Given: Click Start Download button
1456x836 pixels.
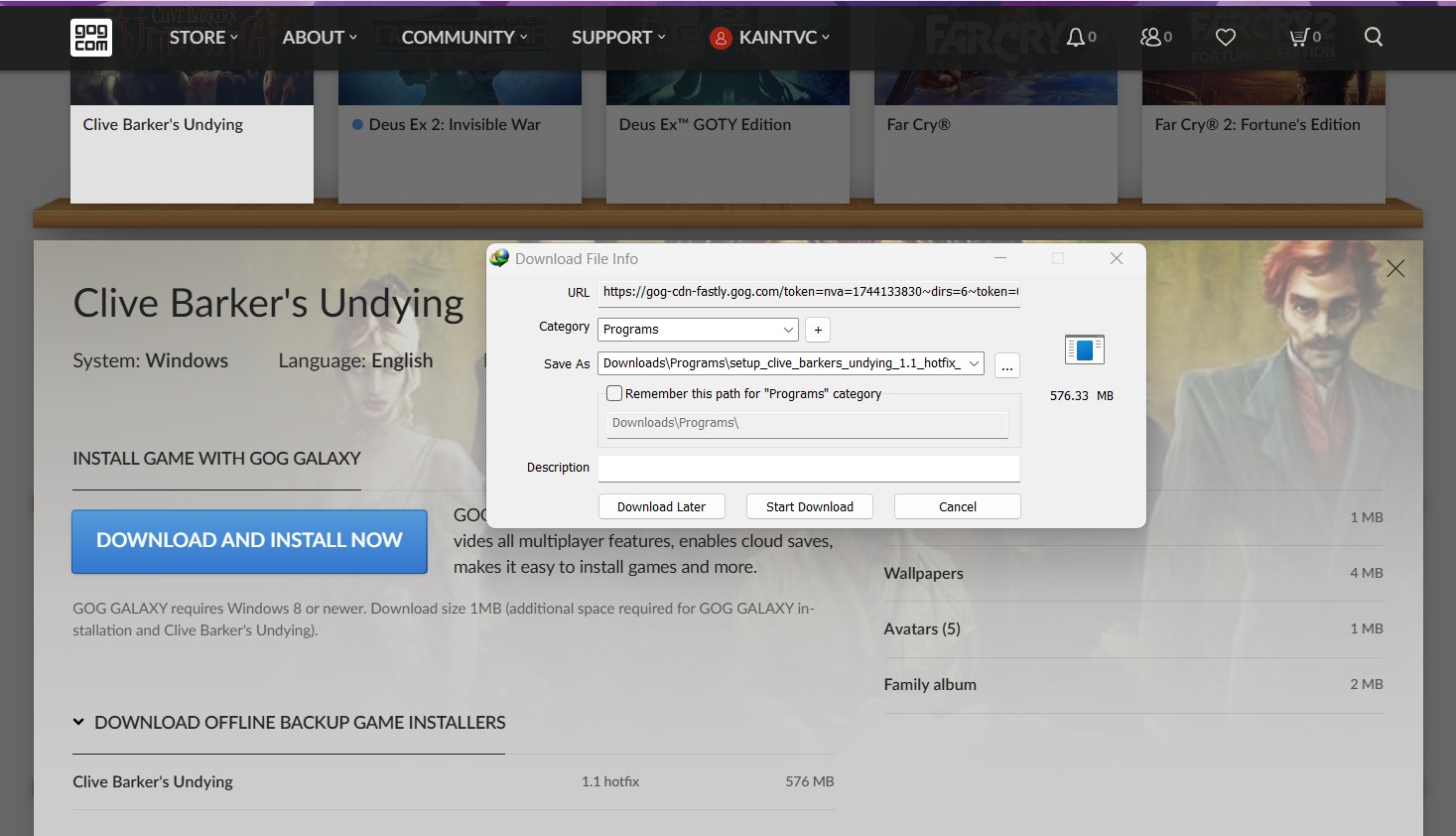Looking at the screenshot, I should 810,506.
